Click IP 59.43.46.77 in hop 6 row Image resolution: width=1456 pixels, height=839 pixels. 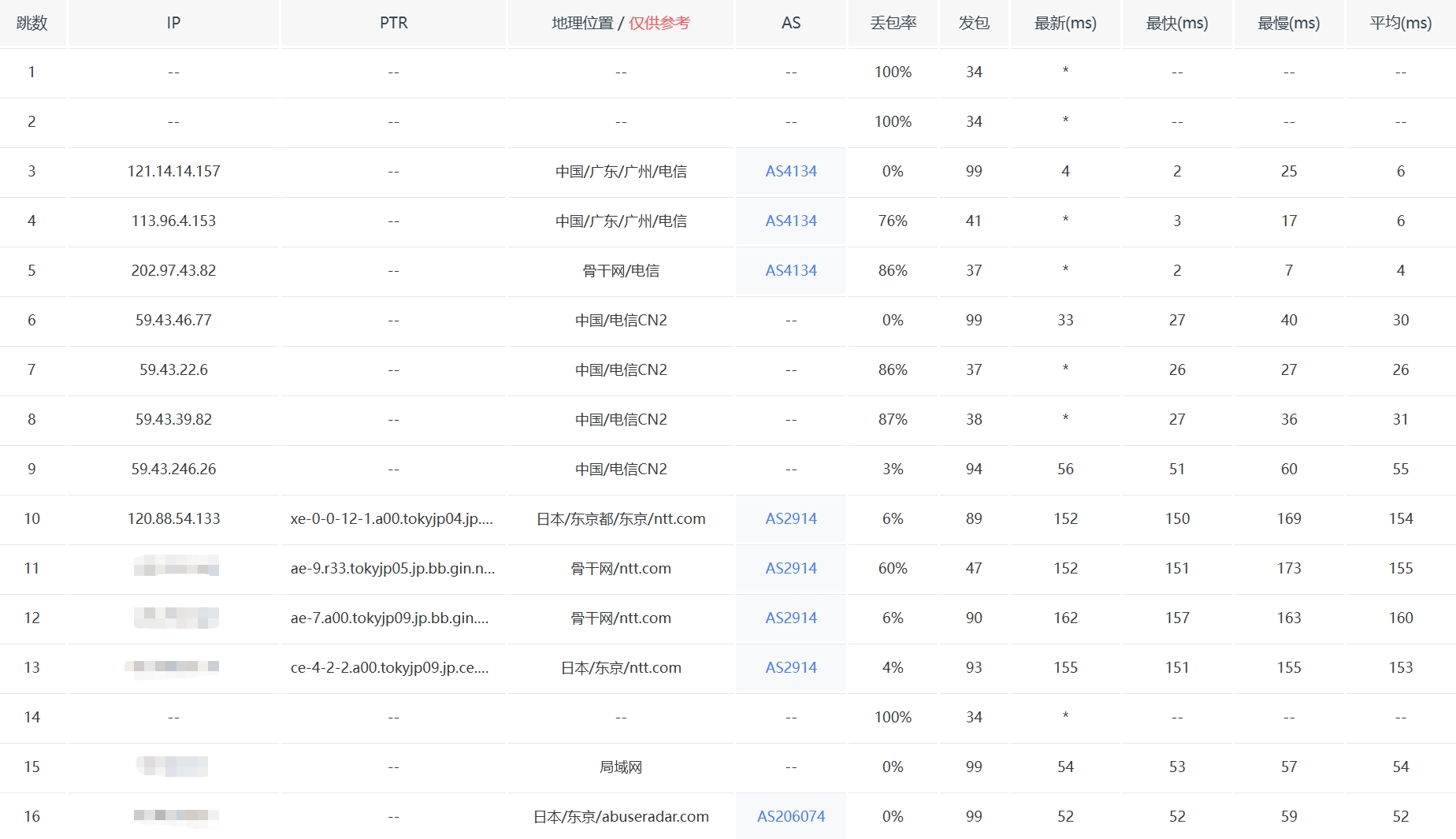[x=173, y=320]
